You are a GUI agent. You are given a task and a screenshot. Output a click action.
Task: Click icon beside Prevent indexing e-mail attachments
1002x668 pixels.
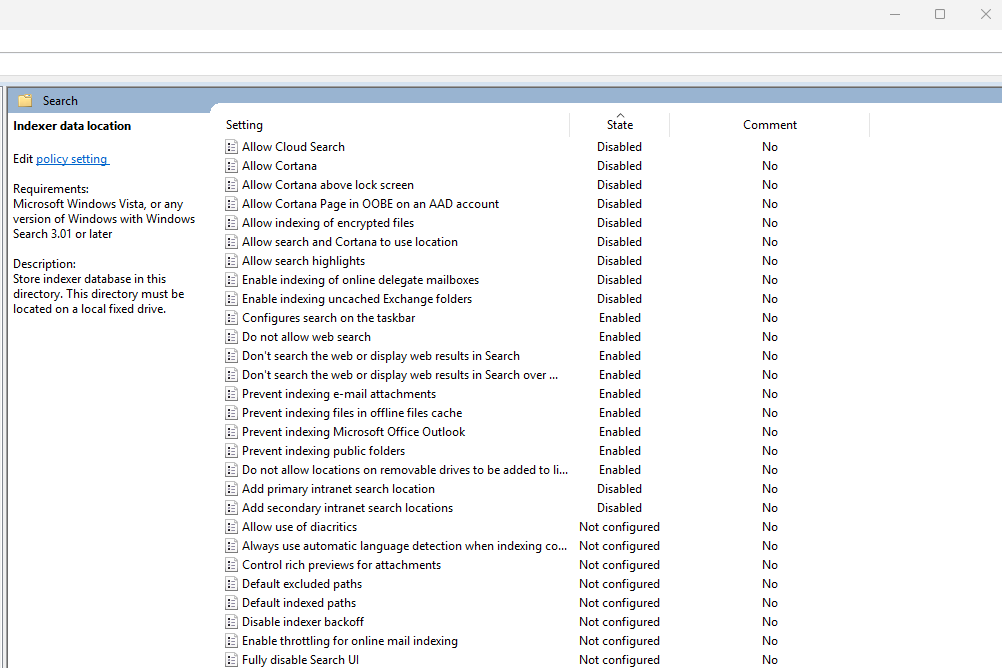(231, 394)
